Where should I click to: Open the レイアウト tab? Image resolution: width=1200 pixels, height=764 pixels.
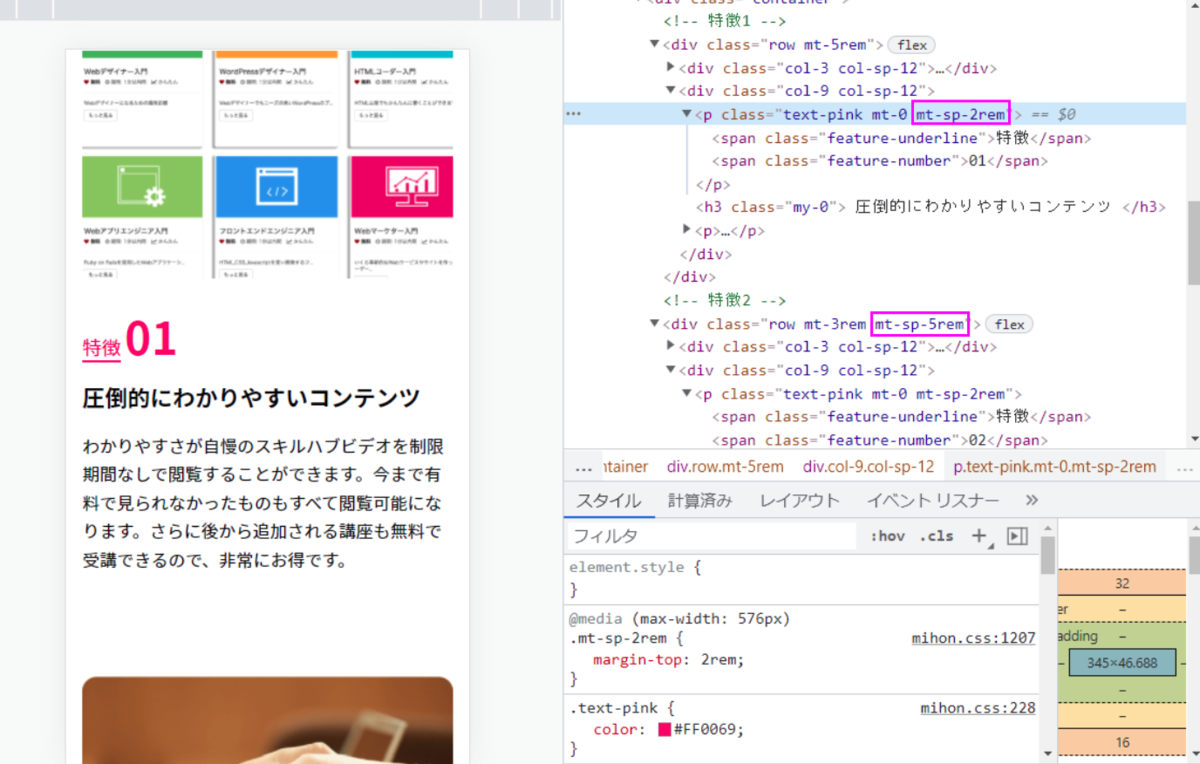point(800,501)
